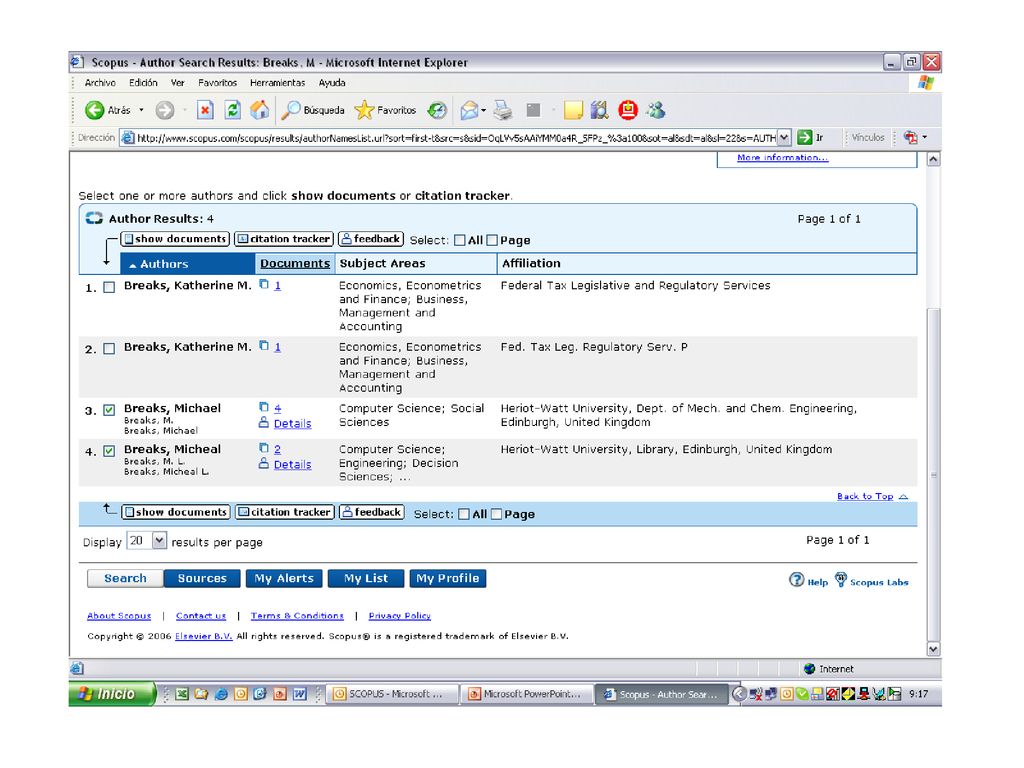The height and width of the screenshot is (768, 1024).
Task: Tick the checkbox for result 1 Breaks, Katherine M.
Action: point(109,287)
